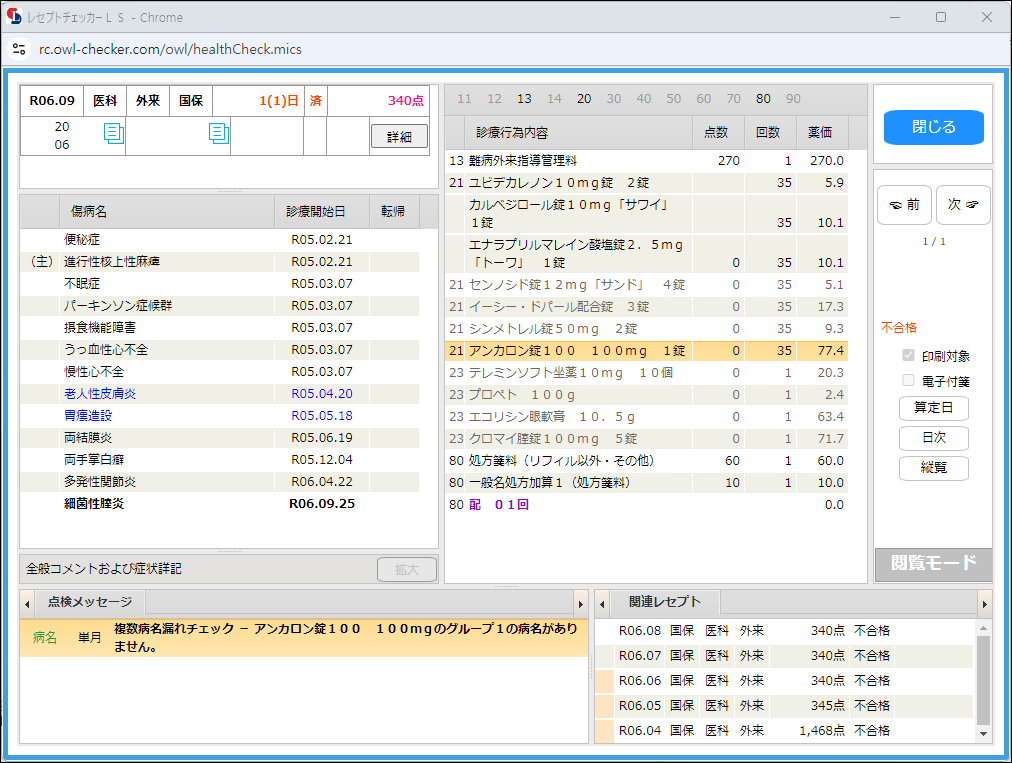Select the 多発性関節炎 disease row
The image size is (1012, 763).
pyautogui.click(x=219, y=482)
